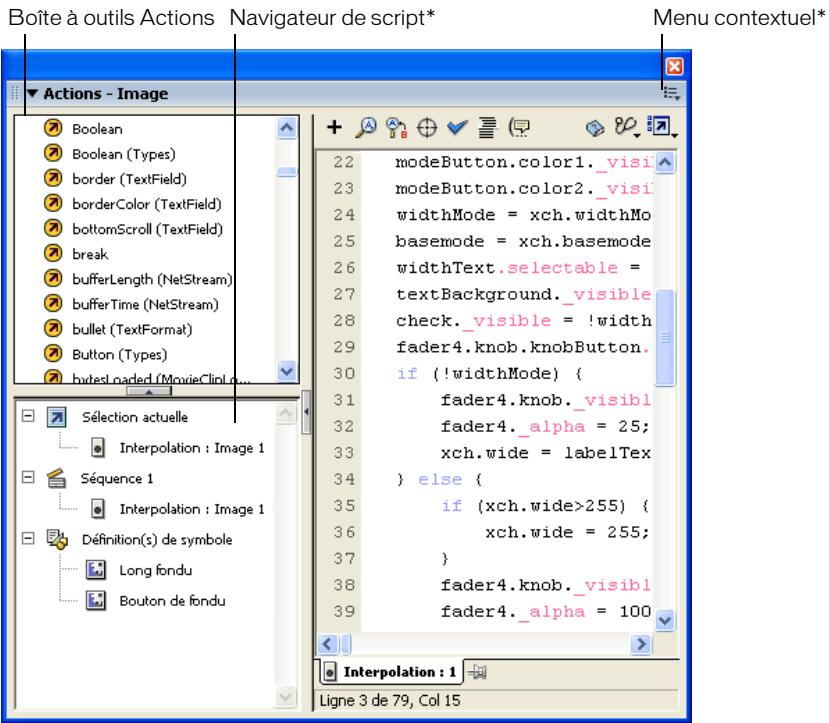Open the Replace tool icon

397,127
